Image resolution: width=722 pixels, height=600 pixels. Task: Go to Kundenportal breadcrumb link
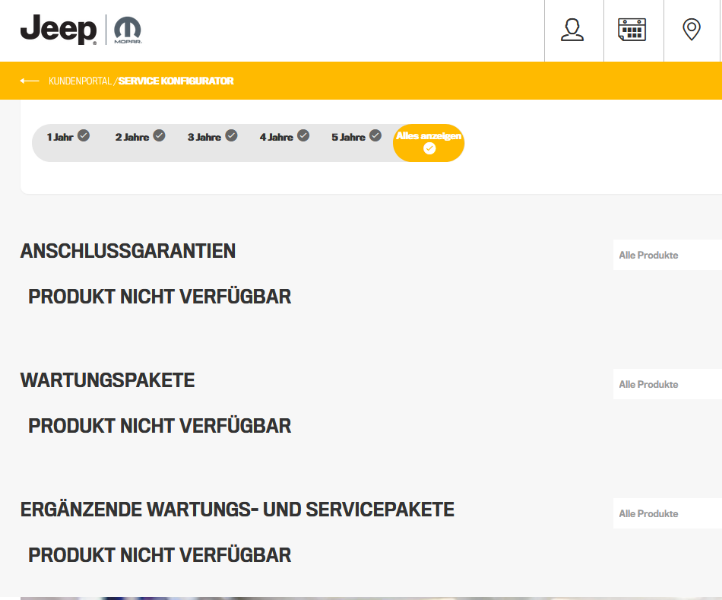[x=80, y=81]
